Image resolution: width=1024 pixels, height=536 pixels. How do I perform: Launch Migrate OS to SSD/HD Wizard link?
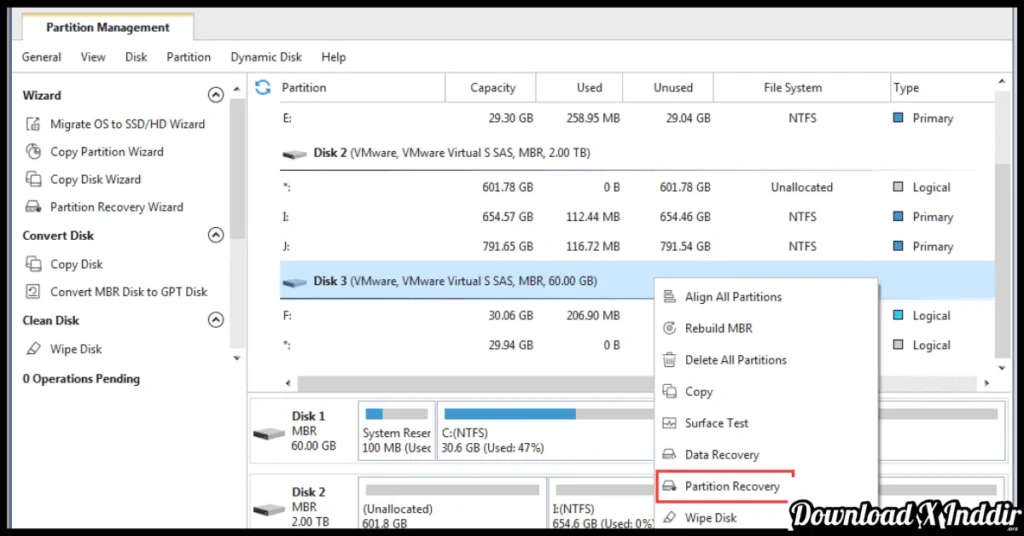127,124
